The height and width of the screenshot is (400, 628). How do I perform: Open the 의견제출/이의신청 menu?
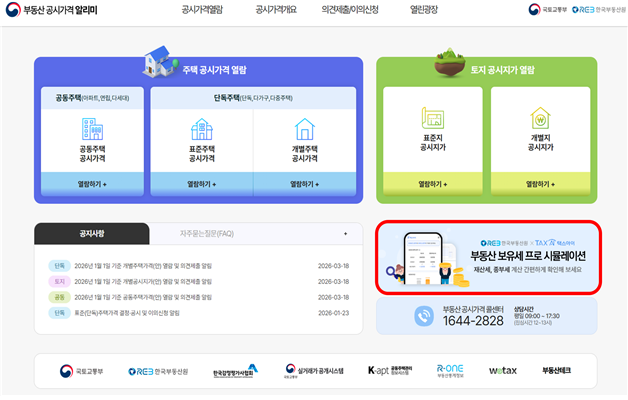click(350, 10)
